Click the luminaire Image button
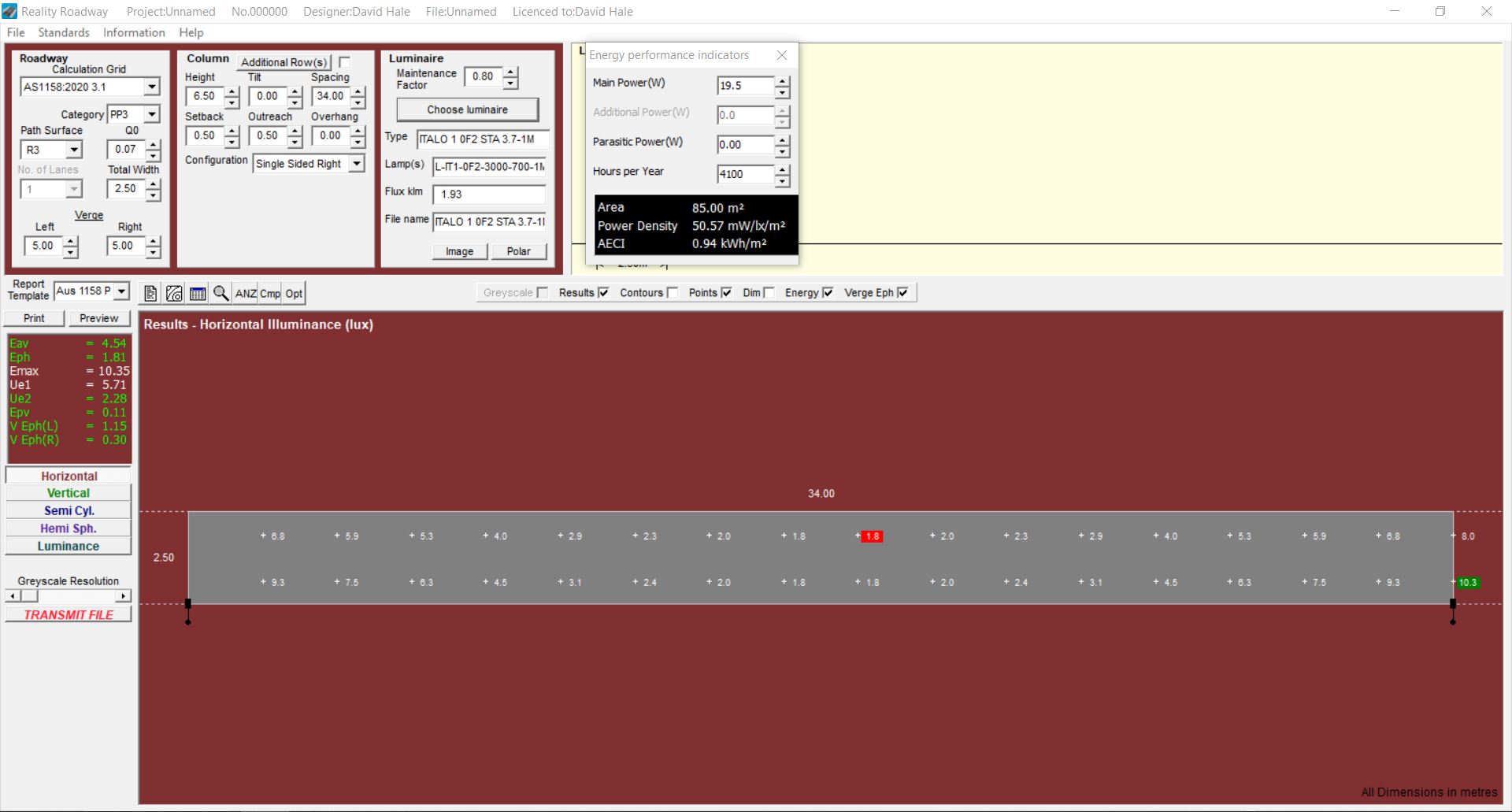The height and width of the screenshot is (812, 1512). [x=460, y=251]
